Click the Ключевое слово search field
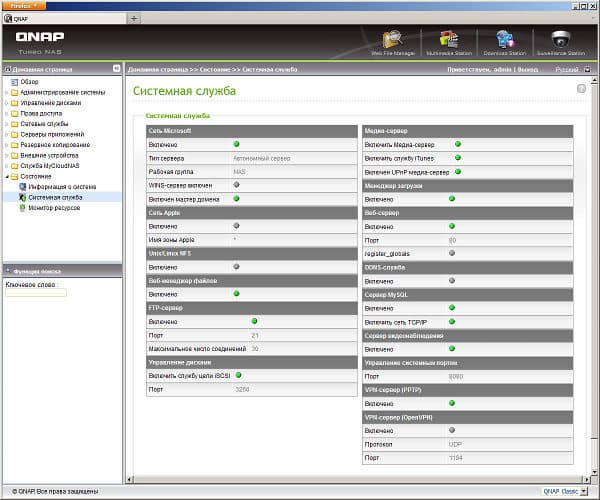 pyautogui.click(x=36, y=293)
